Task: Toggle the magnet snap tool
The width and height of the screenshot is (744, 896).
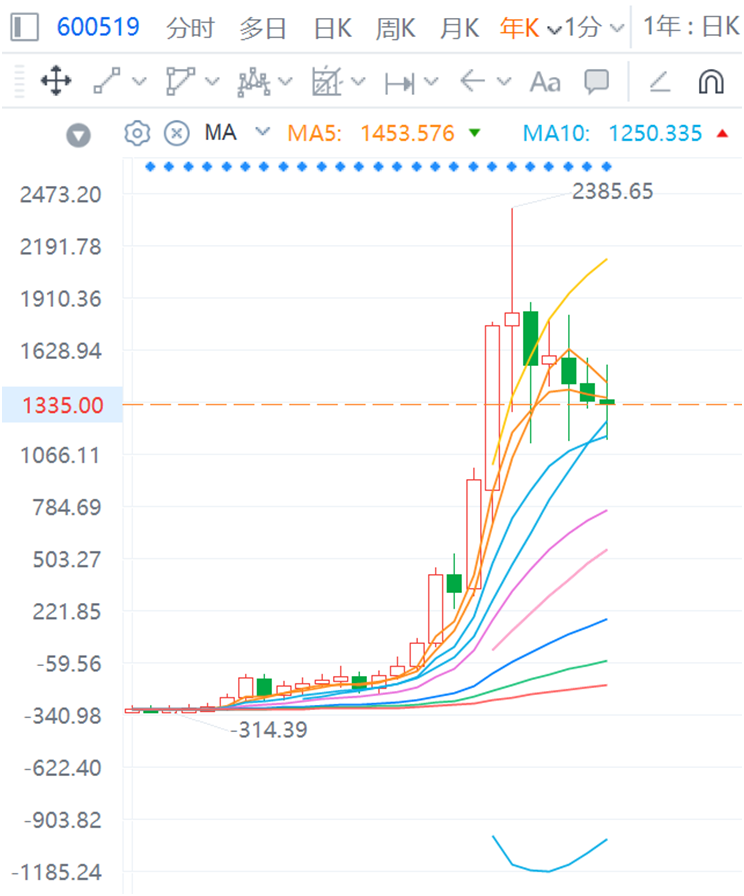Action: [x=711, y=82]
